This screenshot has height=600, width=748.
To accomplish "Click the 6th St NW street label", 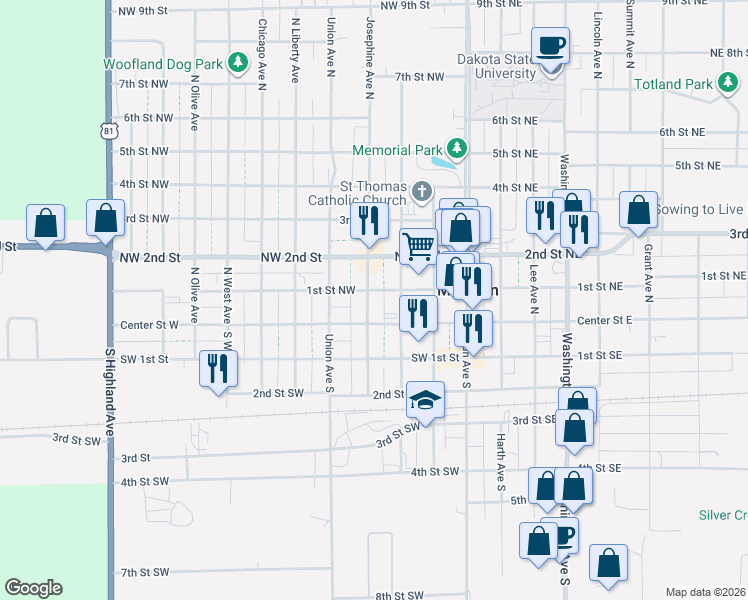I will pos(148,117).
